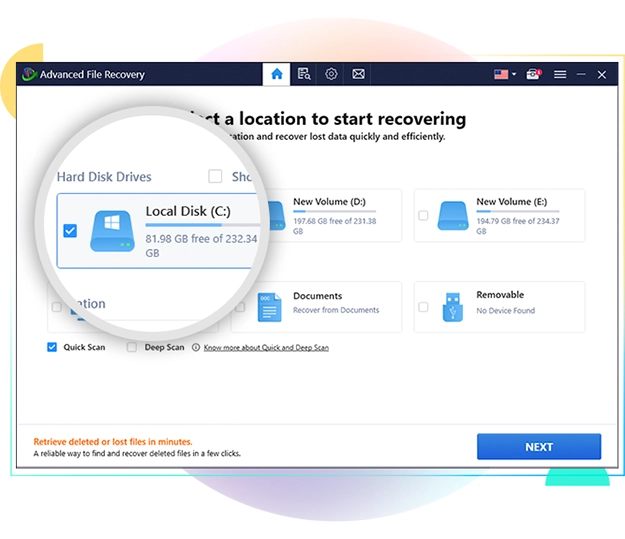Open the Settings gear tab
Image resolution: width=625 pixels, height=539 pixels.
click(x=331, y=74)
